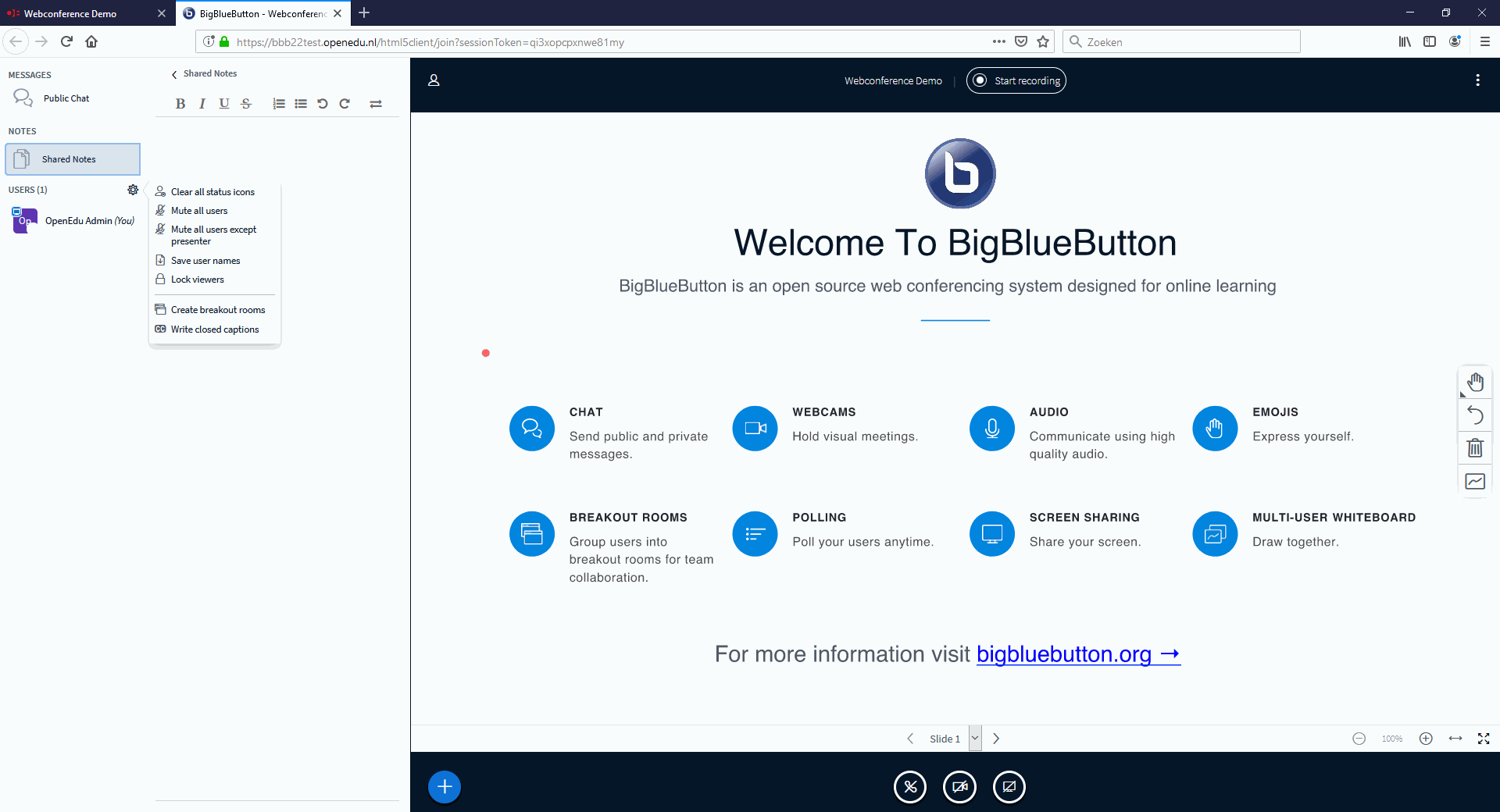The image size is (1500, 812).
Task: Bookmark this page with the star
Action: pyautogui.click(x=1043, y=42)
